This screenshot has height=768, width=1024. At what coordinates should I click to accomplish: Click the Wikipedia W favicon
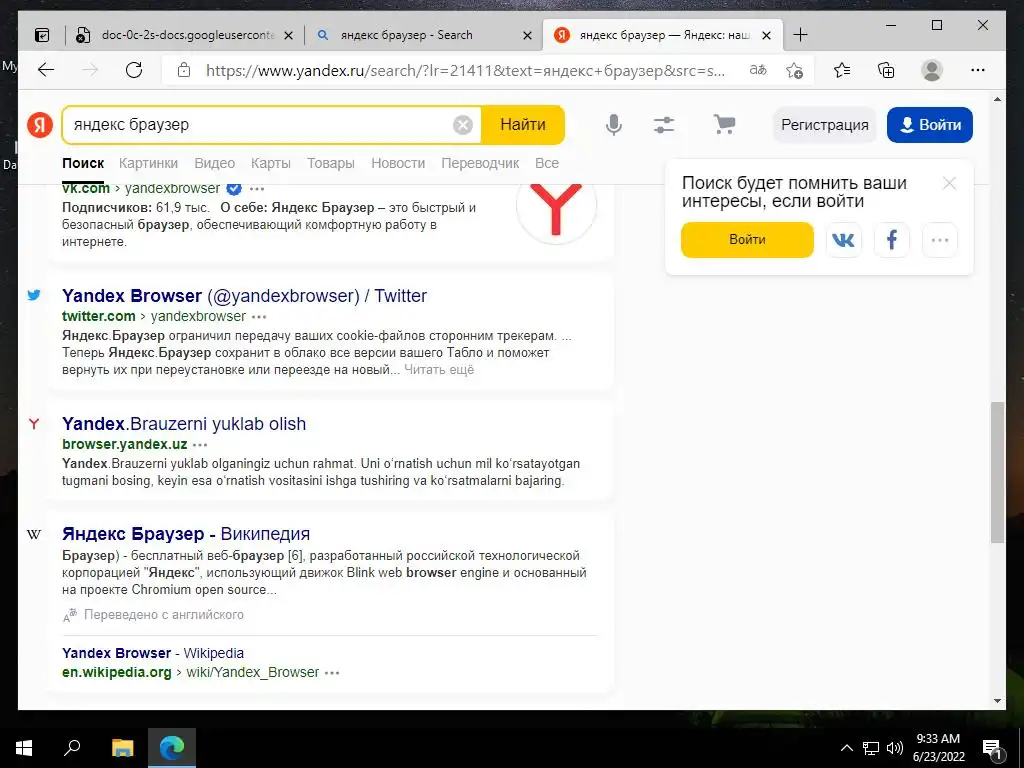pos(34,534)
